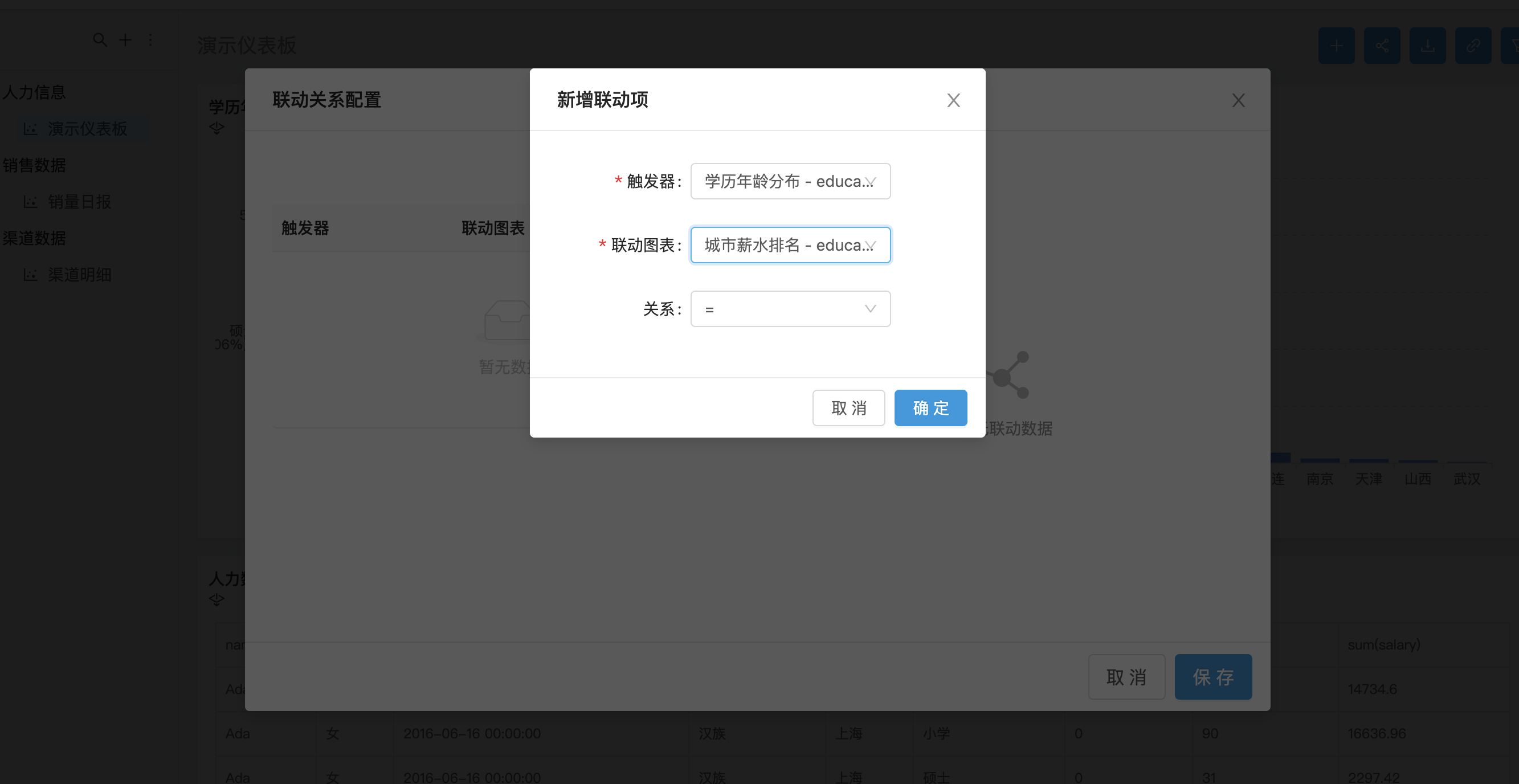Screen dimensions: 1519x784
Task: Open 渠道明细 in the sidebar
Action: click(x=79, y=275)
